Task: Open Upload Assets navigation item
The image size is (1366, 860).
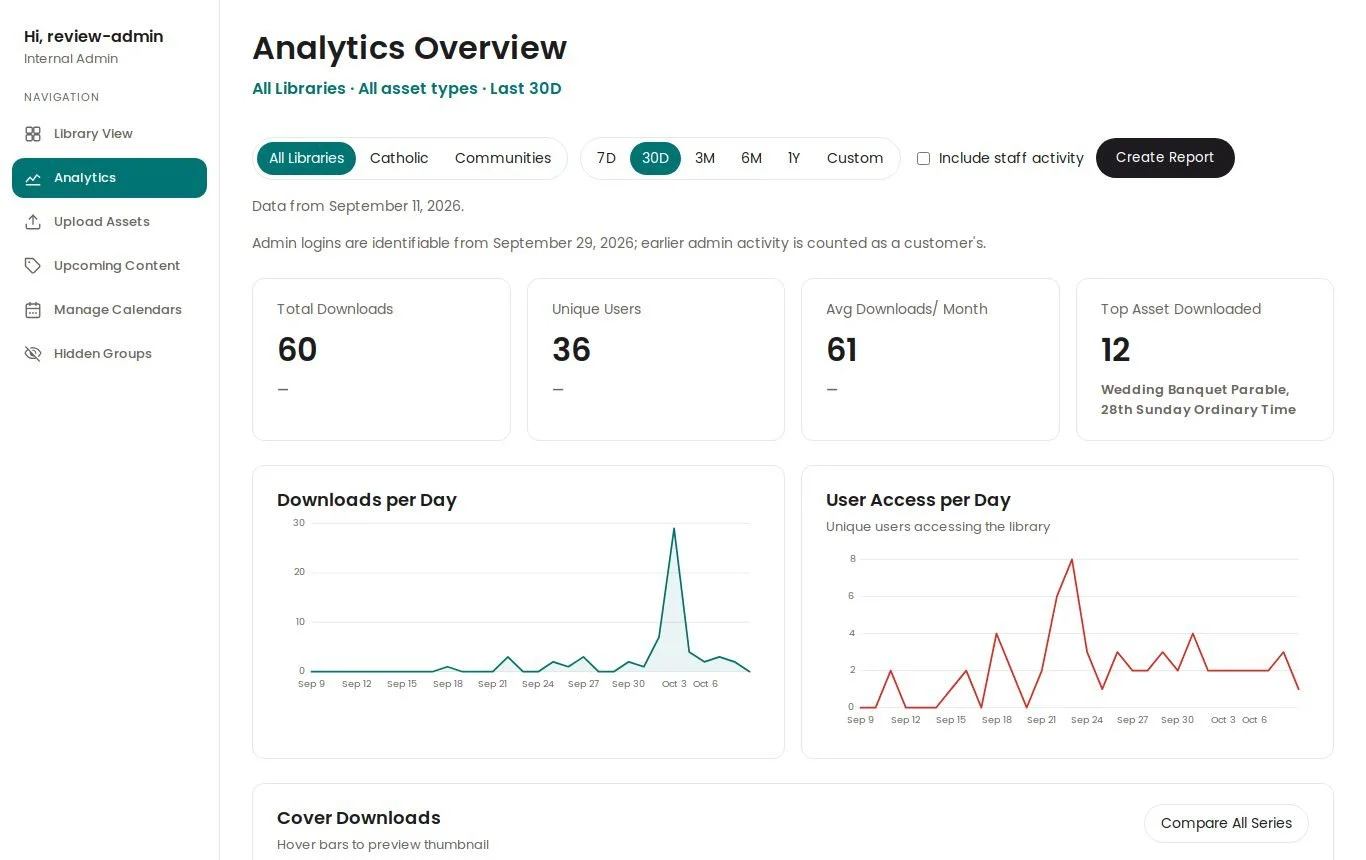Action: (x=109, y=222)
